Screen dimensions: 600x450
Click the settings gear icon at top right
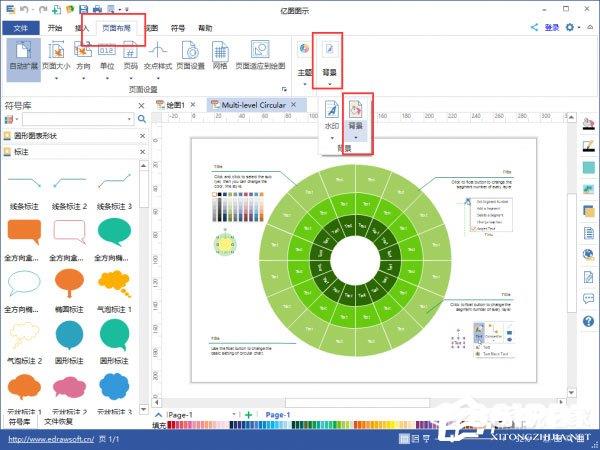point(570,27)
